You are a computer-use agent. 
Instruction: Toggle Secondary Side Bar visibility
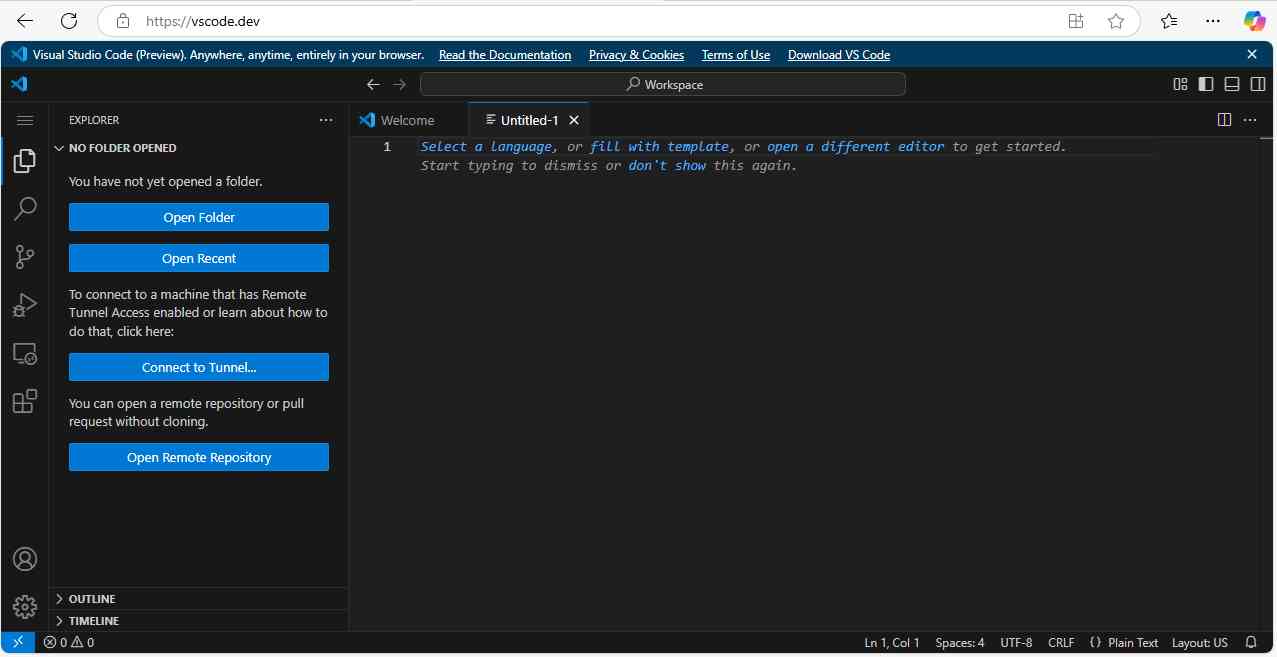click(x=1258, y=85)
